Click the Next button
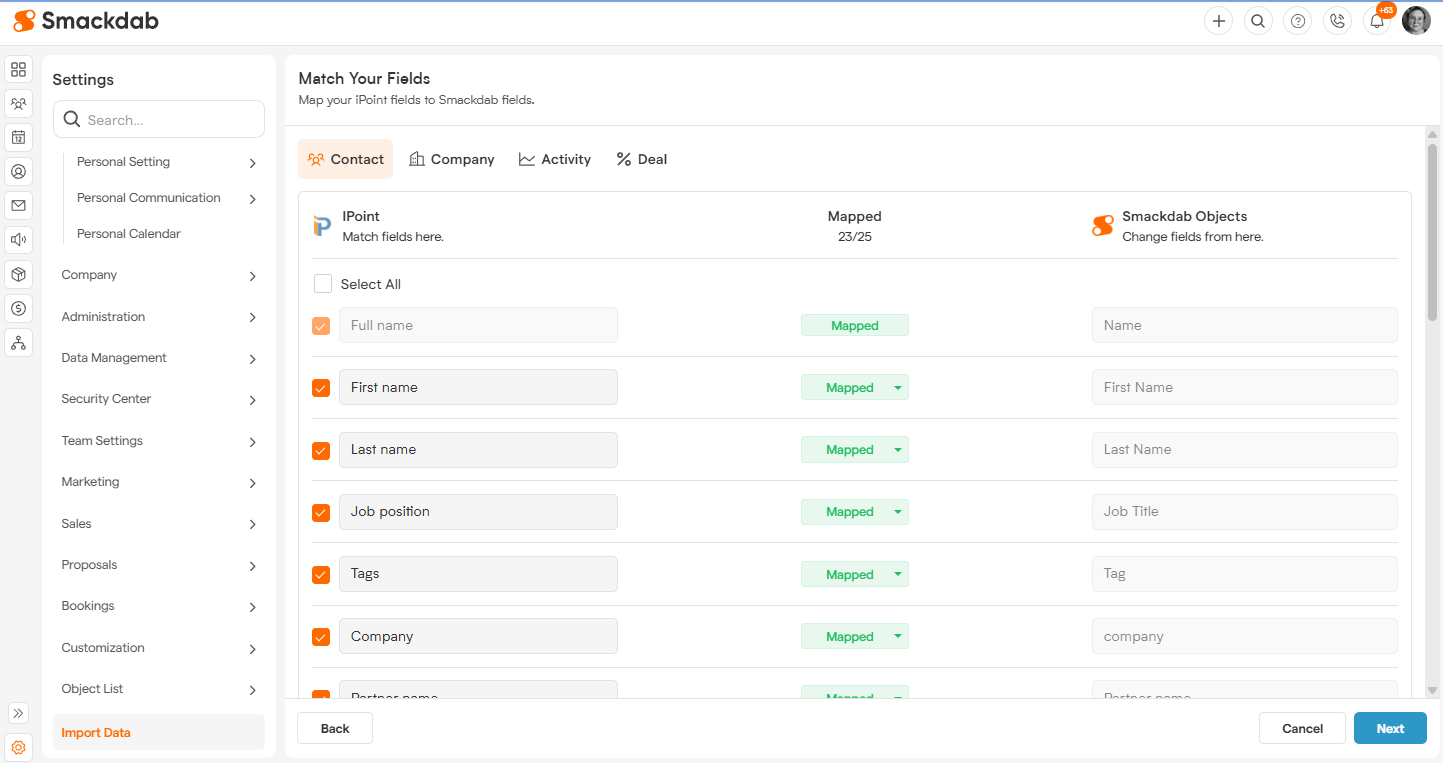This screenshot has width=1443, height=763. (1389, 728)
